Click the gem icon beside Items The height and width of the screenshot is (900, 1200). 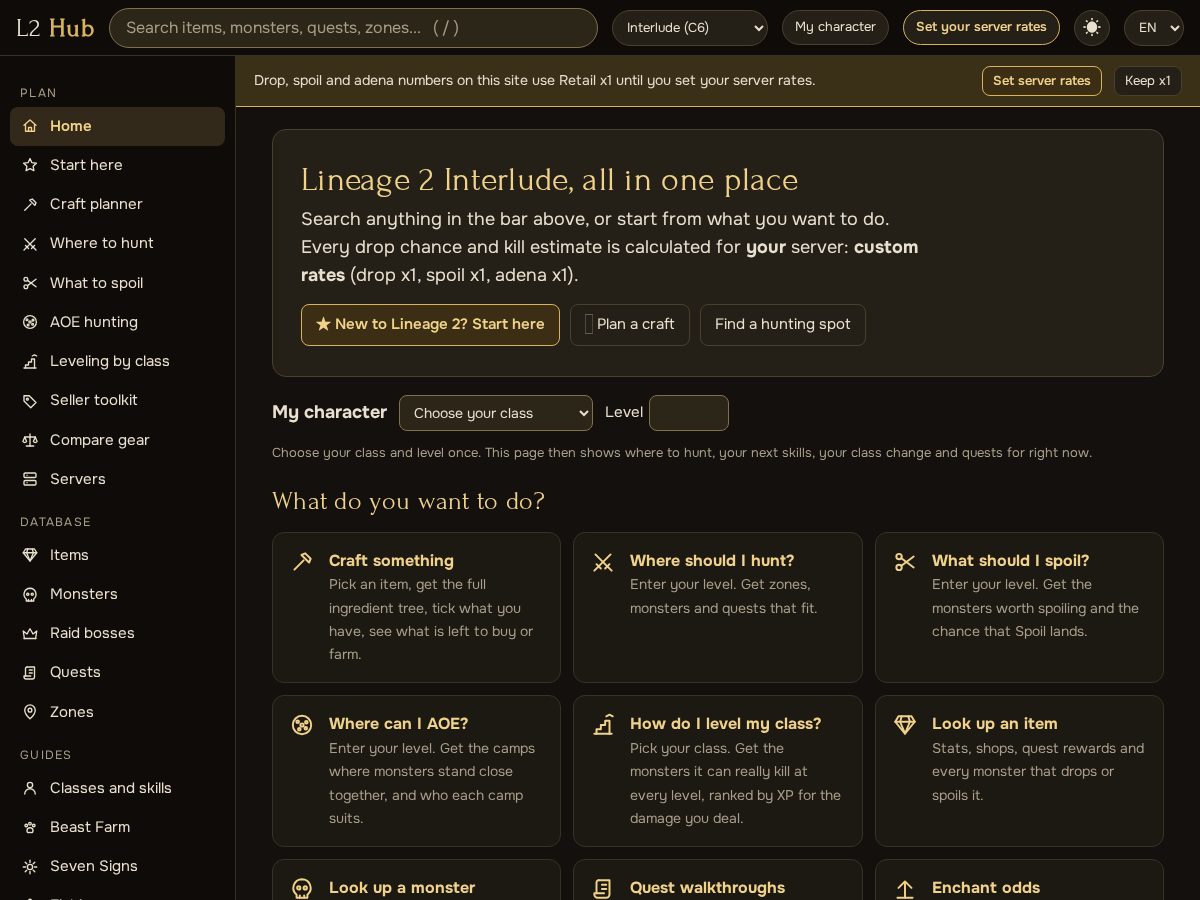pos(30,555)
